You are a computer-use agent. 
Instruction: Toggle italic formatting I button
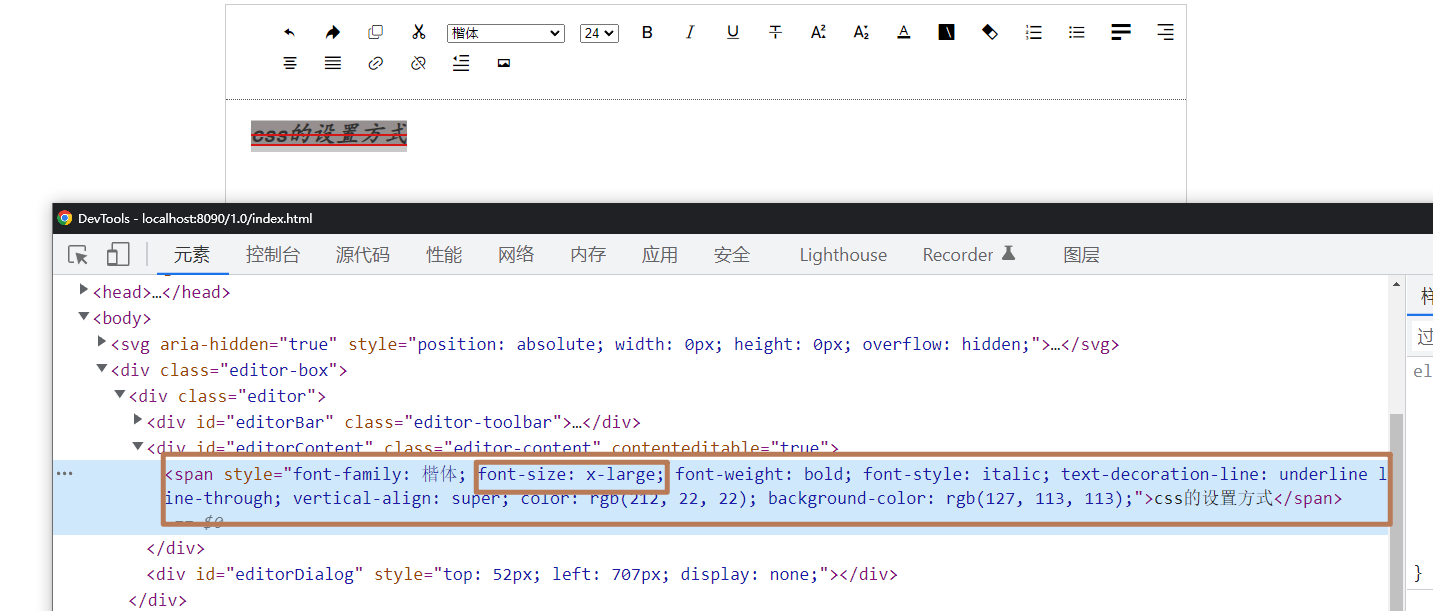pos(690,32)
